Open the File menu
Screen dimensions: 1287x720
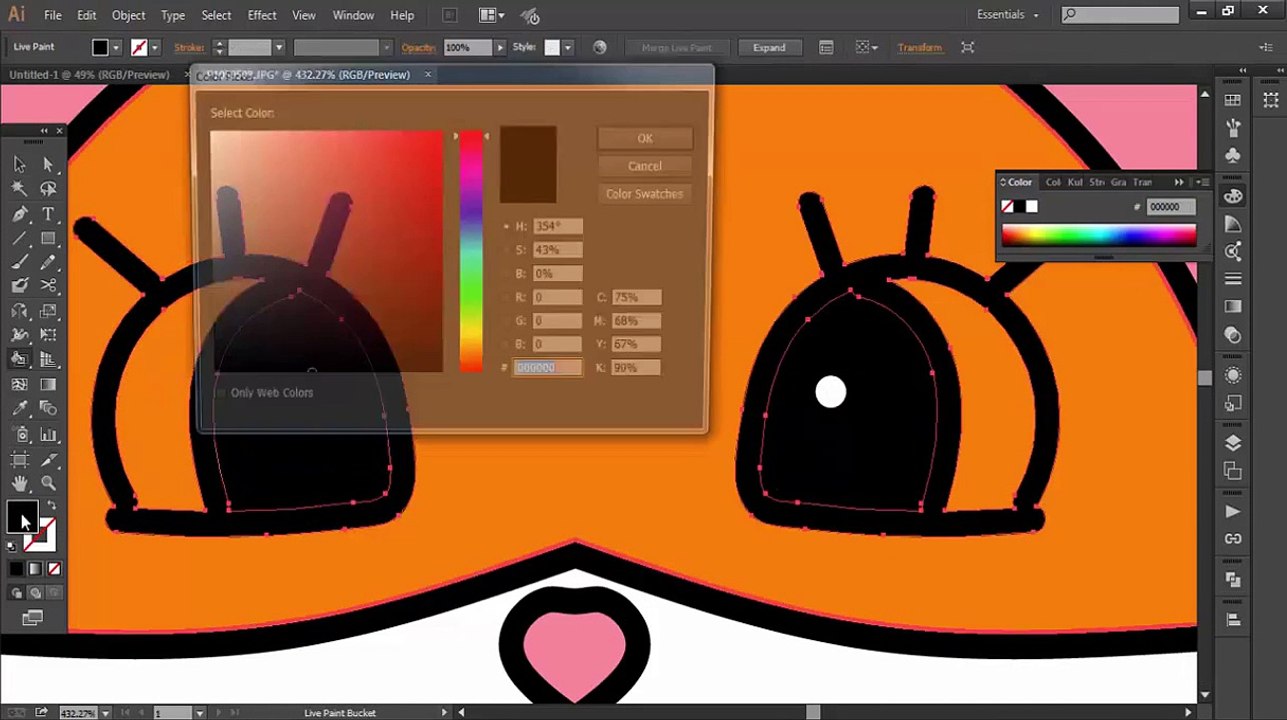pyautogui.click(x=53, y=15)
